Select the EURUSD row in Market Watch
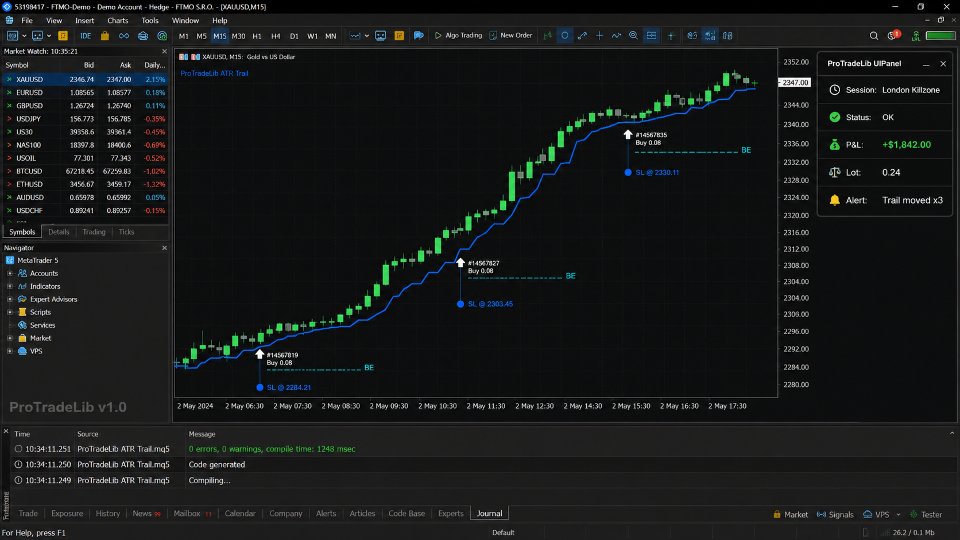 coord(85,92)
